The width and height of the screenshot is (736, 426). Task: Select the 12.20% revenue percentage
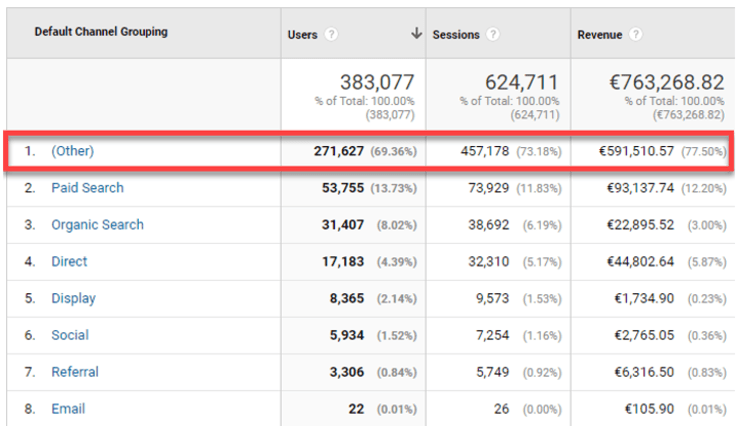click(x=704, y=189)
